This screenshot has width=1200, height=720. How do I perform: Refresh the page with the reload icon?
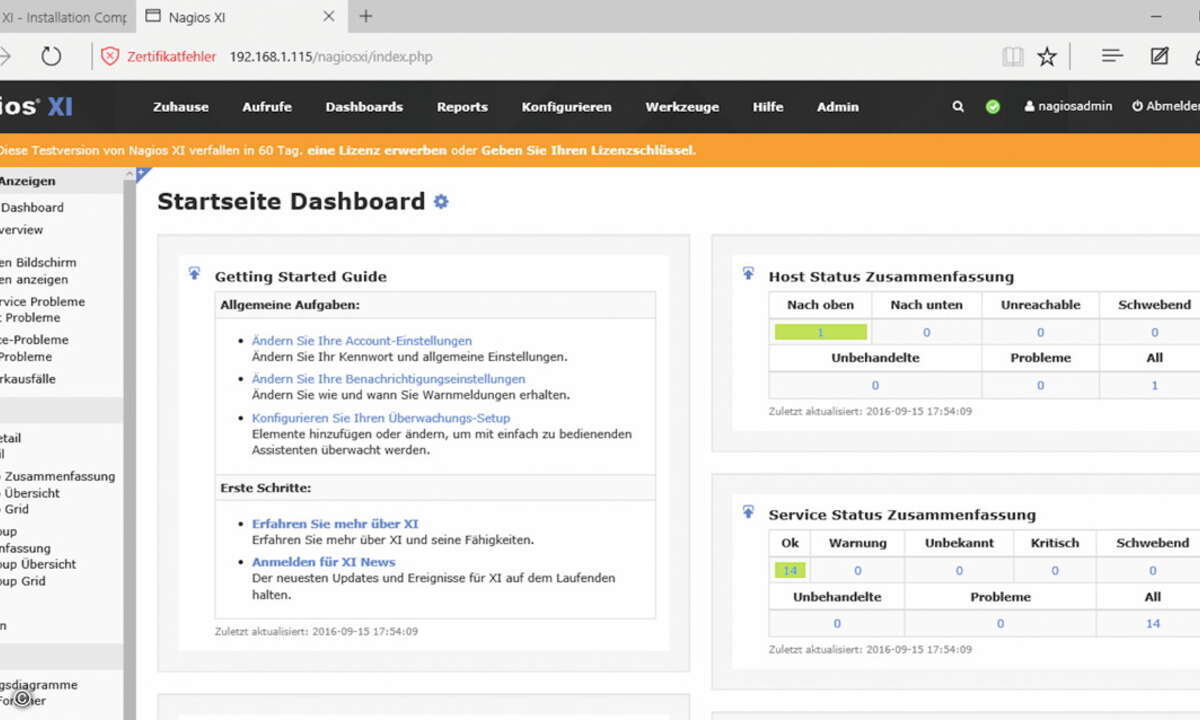[51, 57]
